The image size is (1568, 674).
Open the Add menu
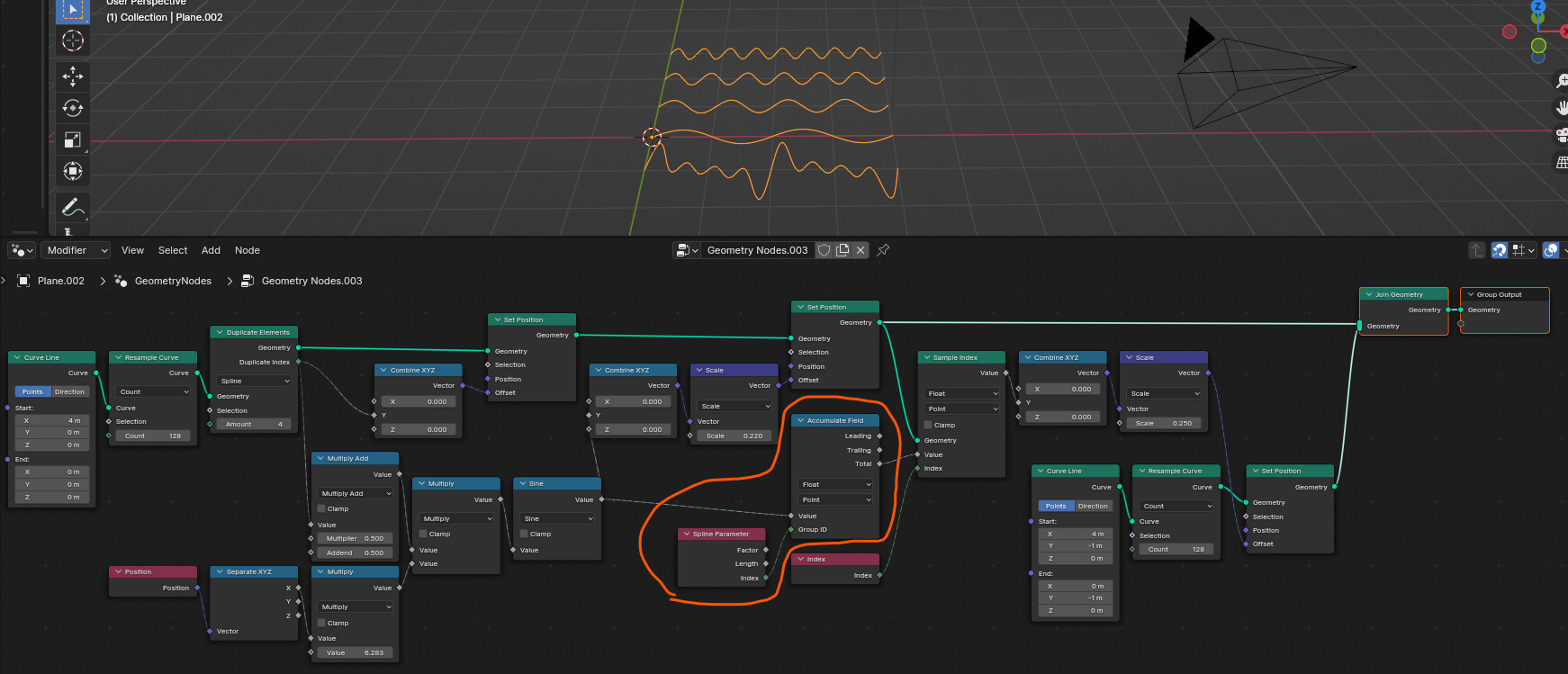(211, 250)
